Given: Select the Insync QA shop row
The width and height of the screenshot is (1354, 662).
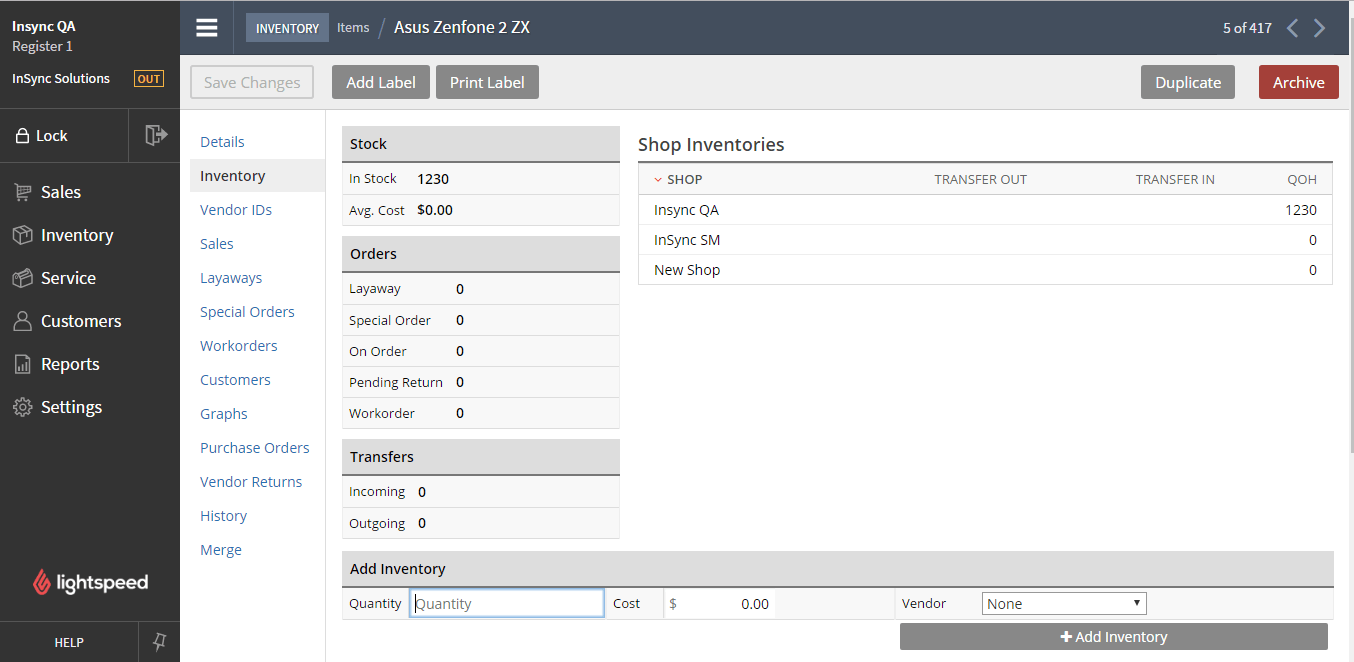Looking at the screenshot, I should [x=985, y=210].
